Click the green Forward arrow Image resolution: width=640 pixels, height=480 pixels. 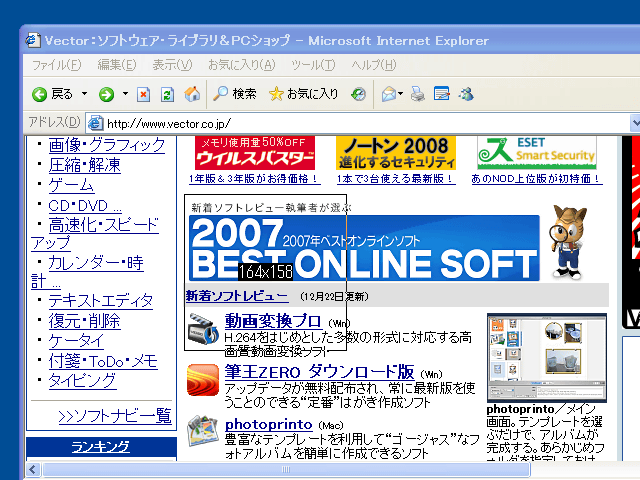[107, 94]
